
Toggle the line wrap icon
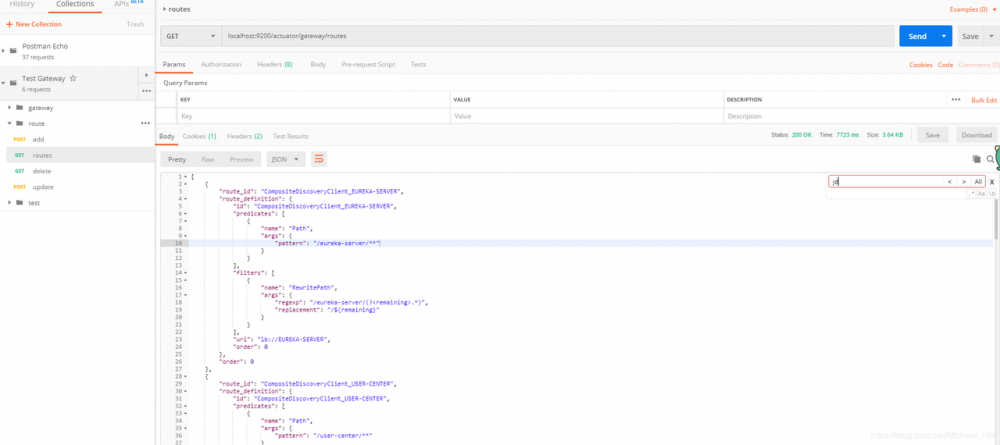(319, 159)
